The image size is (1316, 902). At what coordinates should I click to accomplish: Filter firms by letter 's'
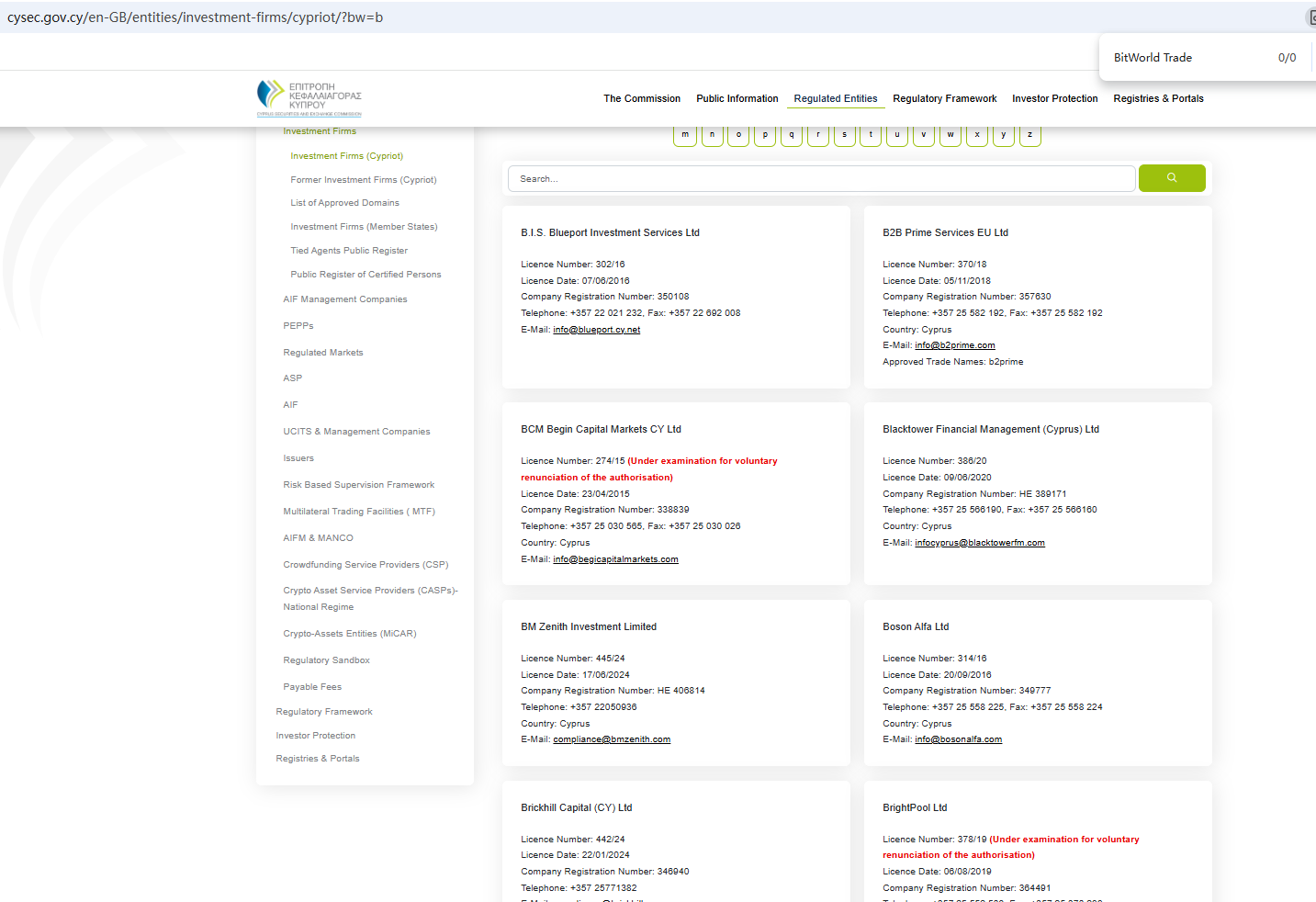coord(844,135)
